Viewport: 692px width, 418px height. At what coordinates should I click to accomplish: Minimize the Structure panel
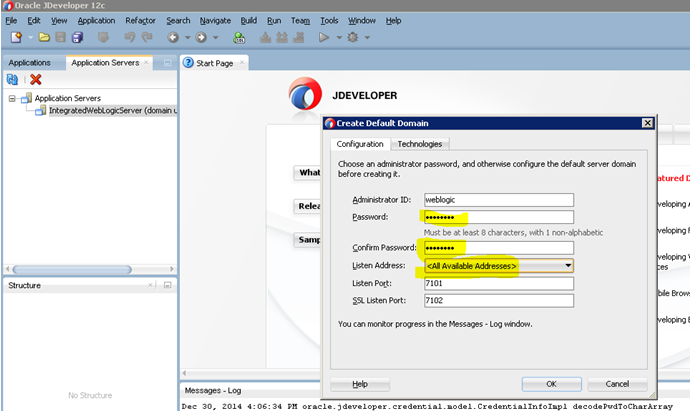[168, 285]
